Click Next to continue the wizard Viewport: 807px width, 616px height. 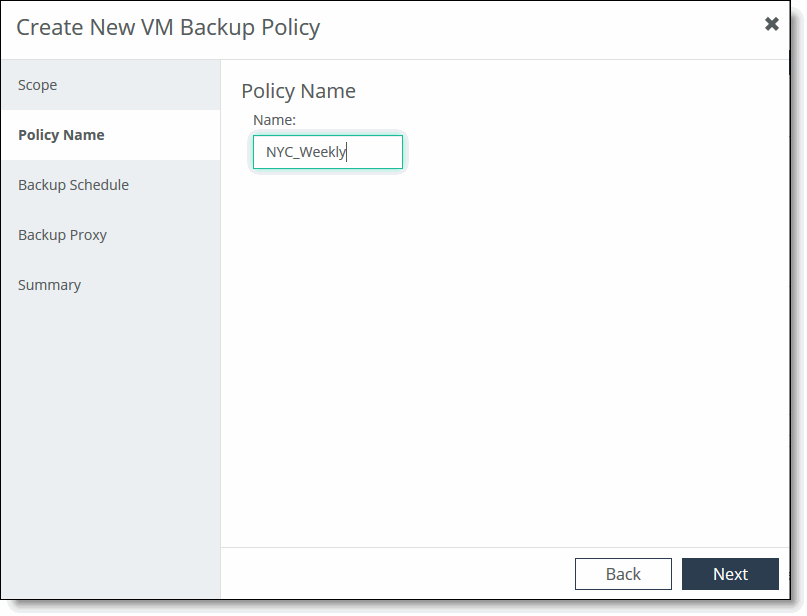[x=730, y=574]
